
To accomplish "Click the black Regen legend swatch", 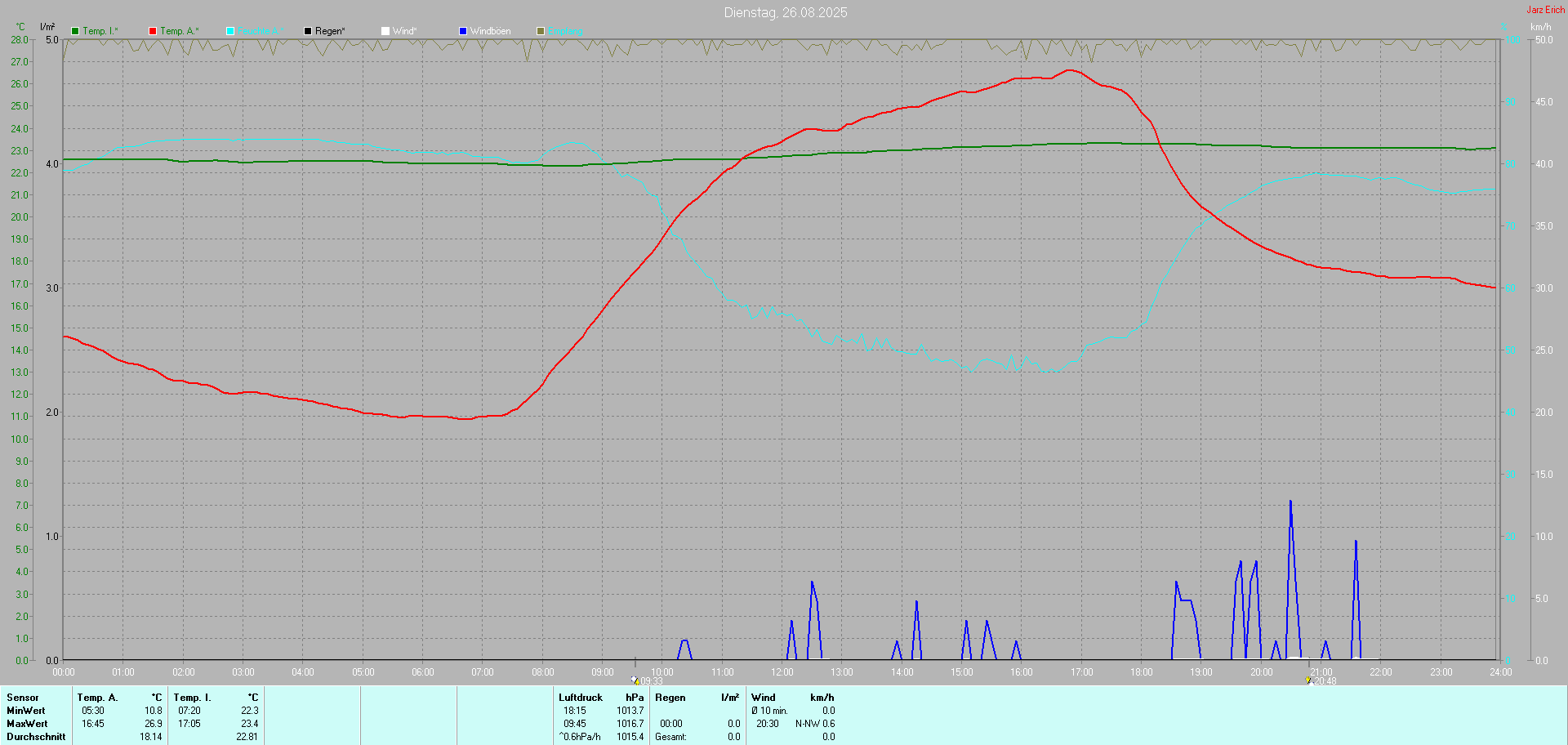I will point(308,31).
